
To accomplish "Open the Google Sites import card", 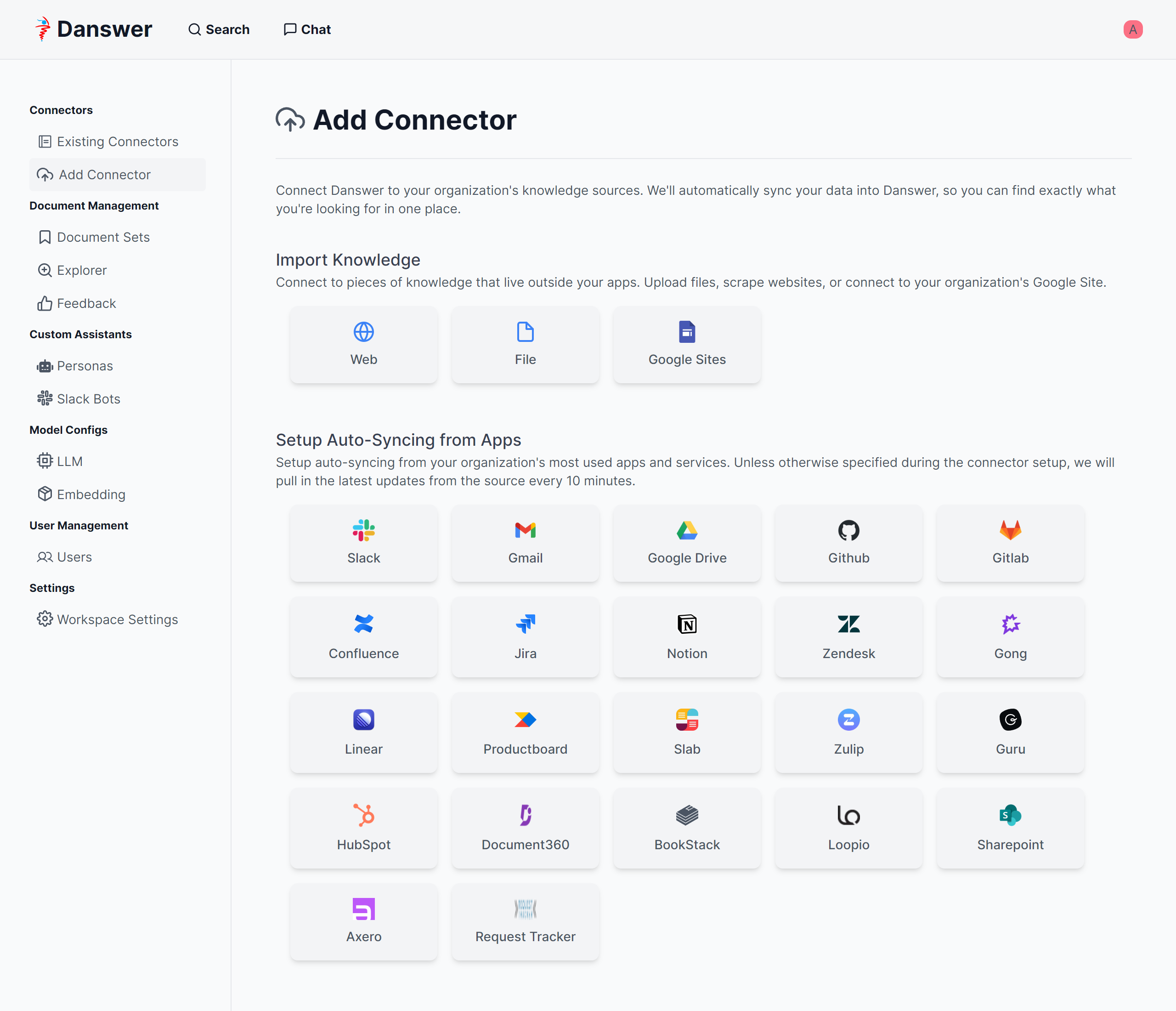I will point(687,345).
